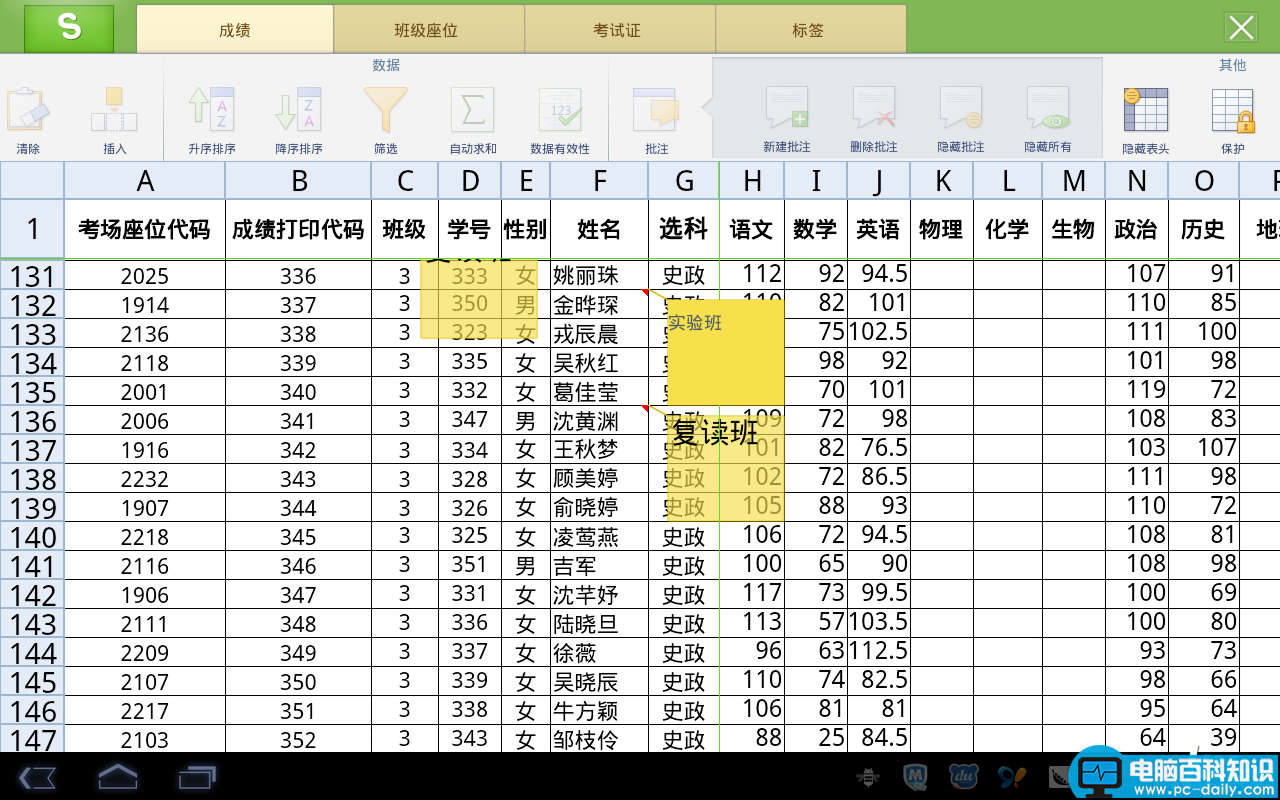The image size is (1280, 800).
Task: Tap the Android recent apps button
Action: click(197, 777)
